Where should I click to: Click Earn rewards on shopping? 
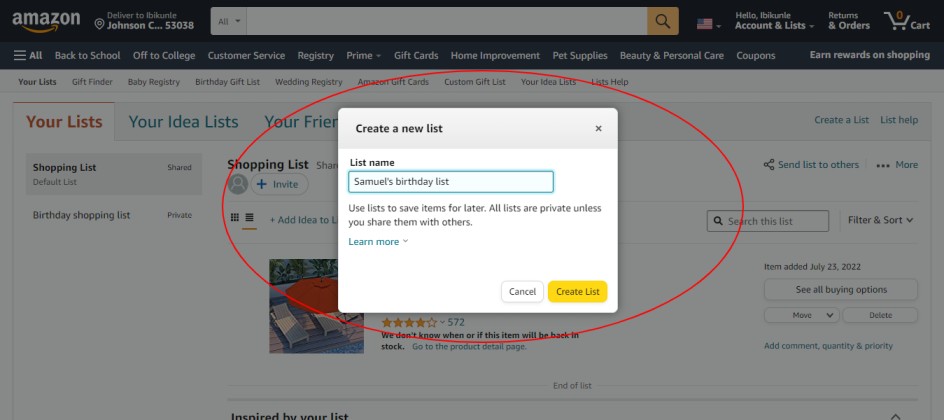click(x=869, y=55)
